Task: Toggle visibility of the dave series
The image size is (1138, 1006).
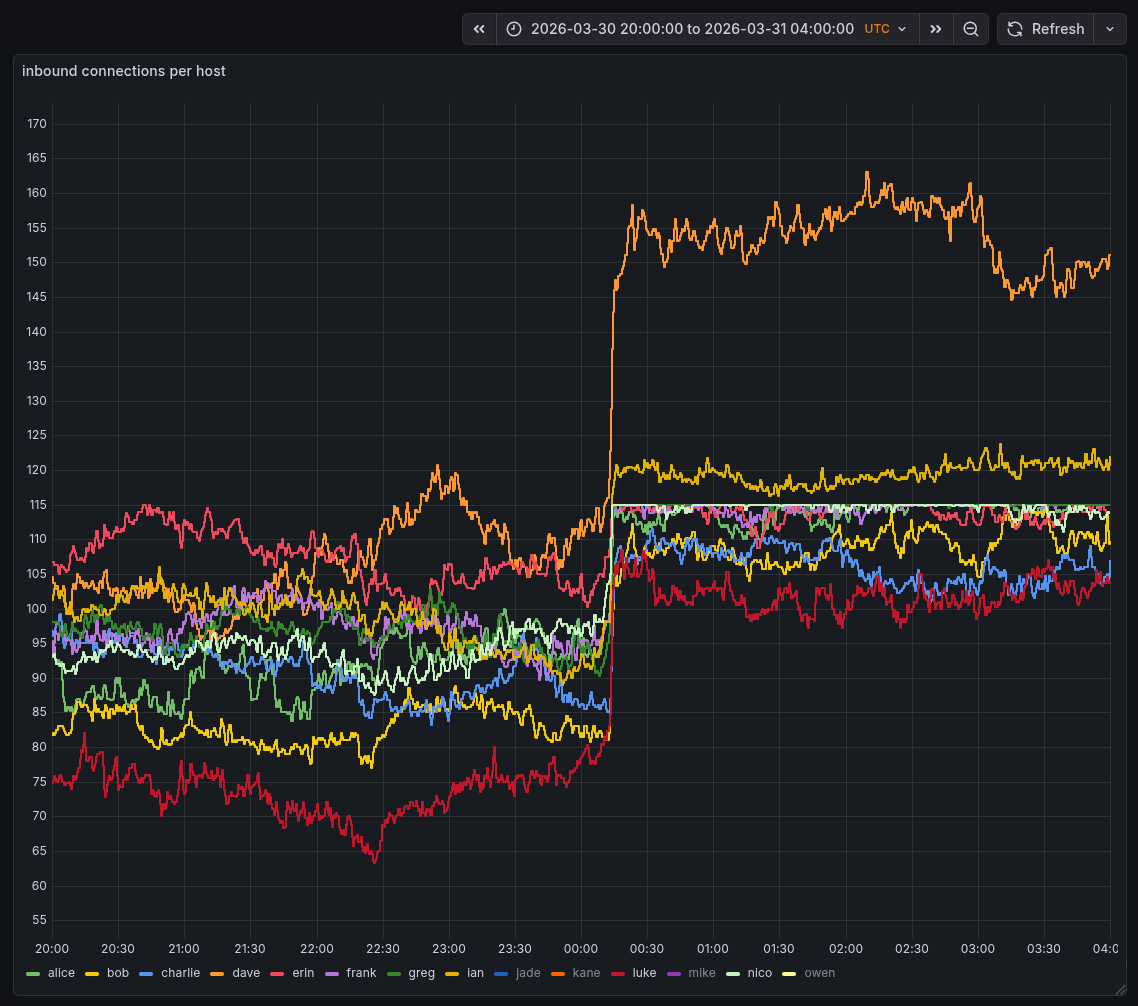Action: [x=245, y=973]
